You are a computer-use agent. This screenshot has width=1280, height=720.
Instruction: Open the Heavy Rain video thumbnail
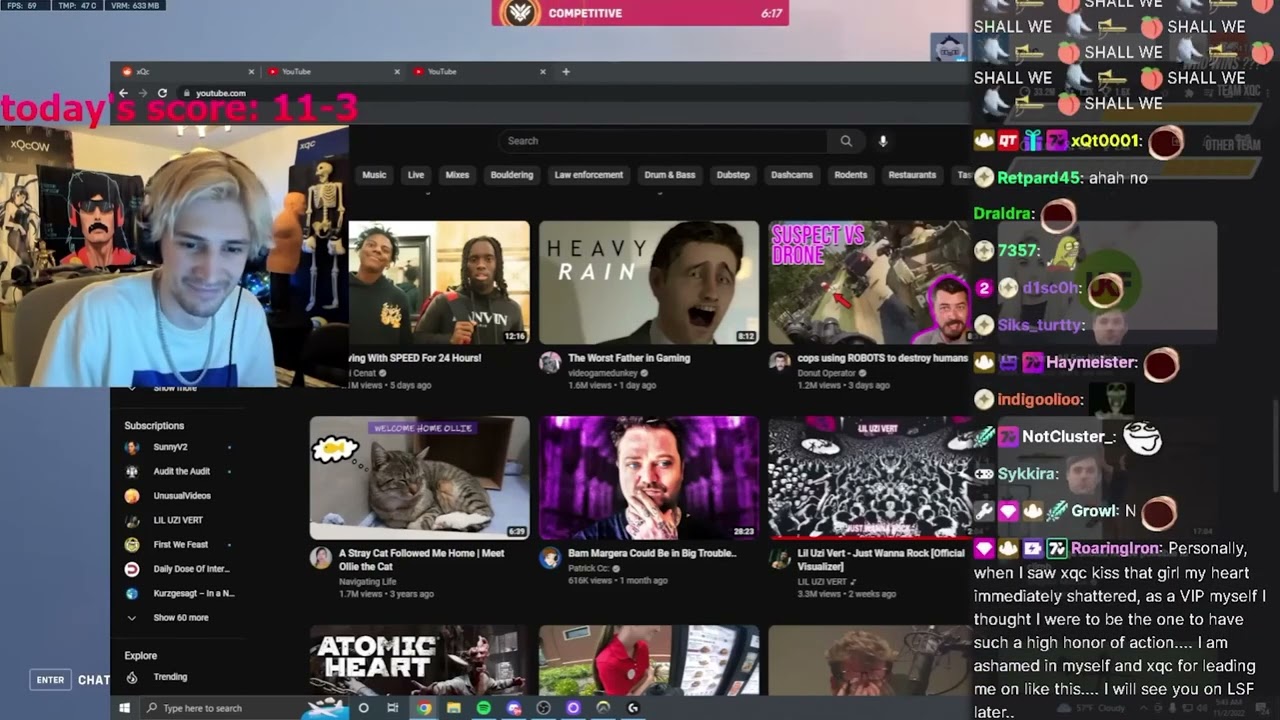649,282
